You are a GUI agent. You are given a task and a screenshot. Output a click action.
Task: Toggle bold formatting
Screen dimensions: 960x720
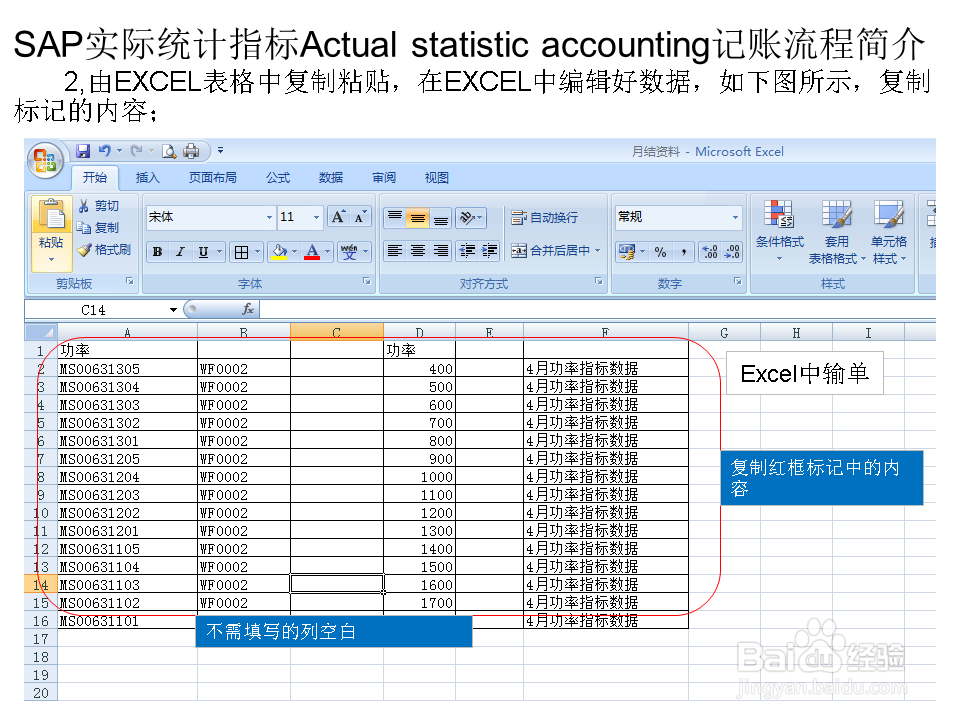coord(157,252)
